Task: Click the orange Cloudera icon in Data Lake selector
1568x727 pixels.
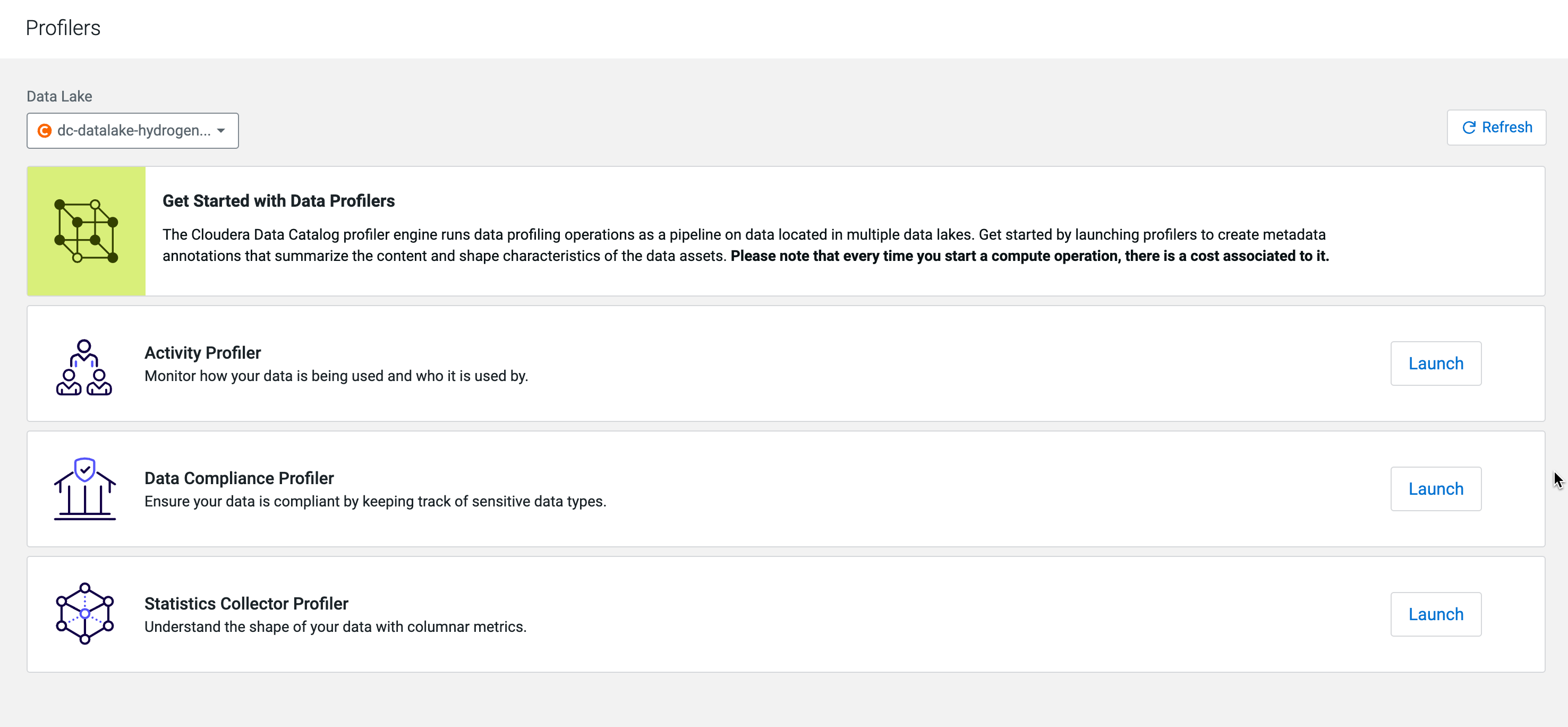Action: (x=45, y=131)
